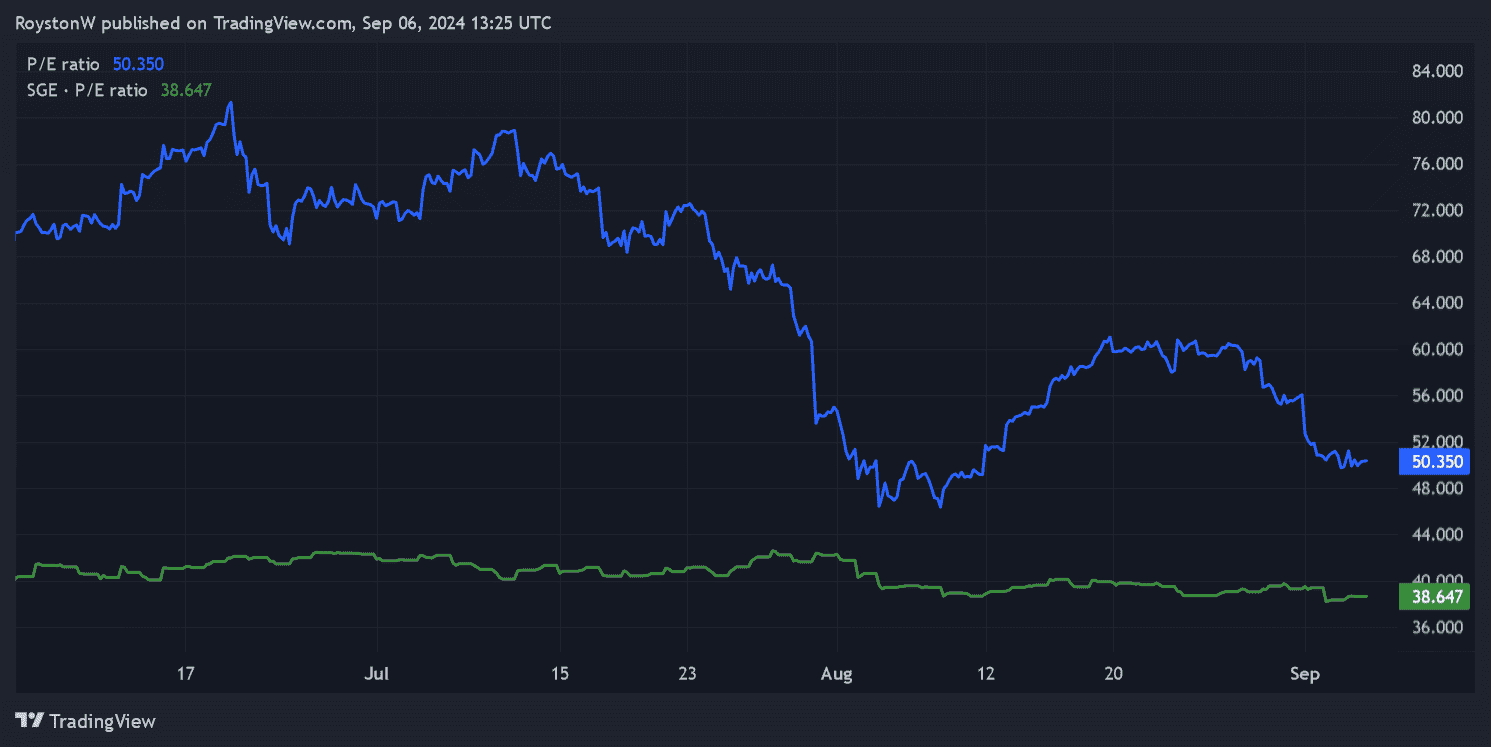Open the TradingView wordmark link
Viewport: 1491px width, 747px height.
click(102, 721)
